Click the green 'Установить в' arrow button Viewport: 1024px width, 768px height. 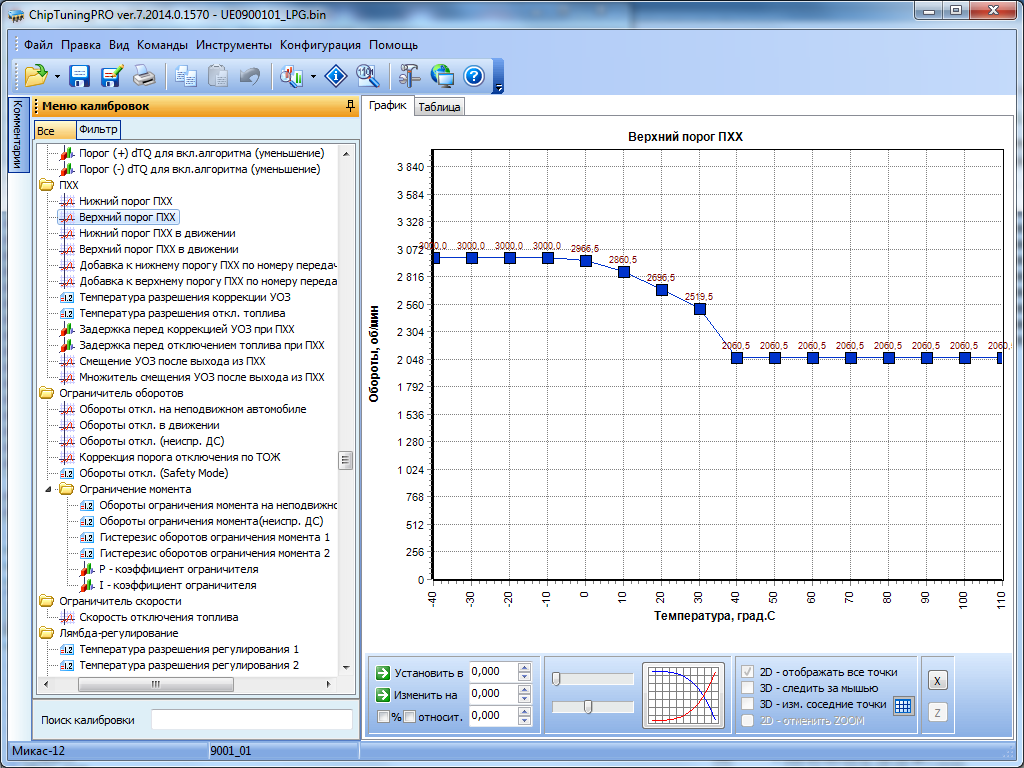(x=383, y=672)
